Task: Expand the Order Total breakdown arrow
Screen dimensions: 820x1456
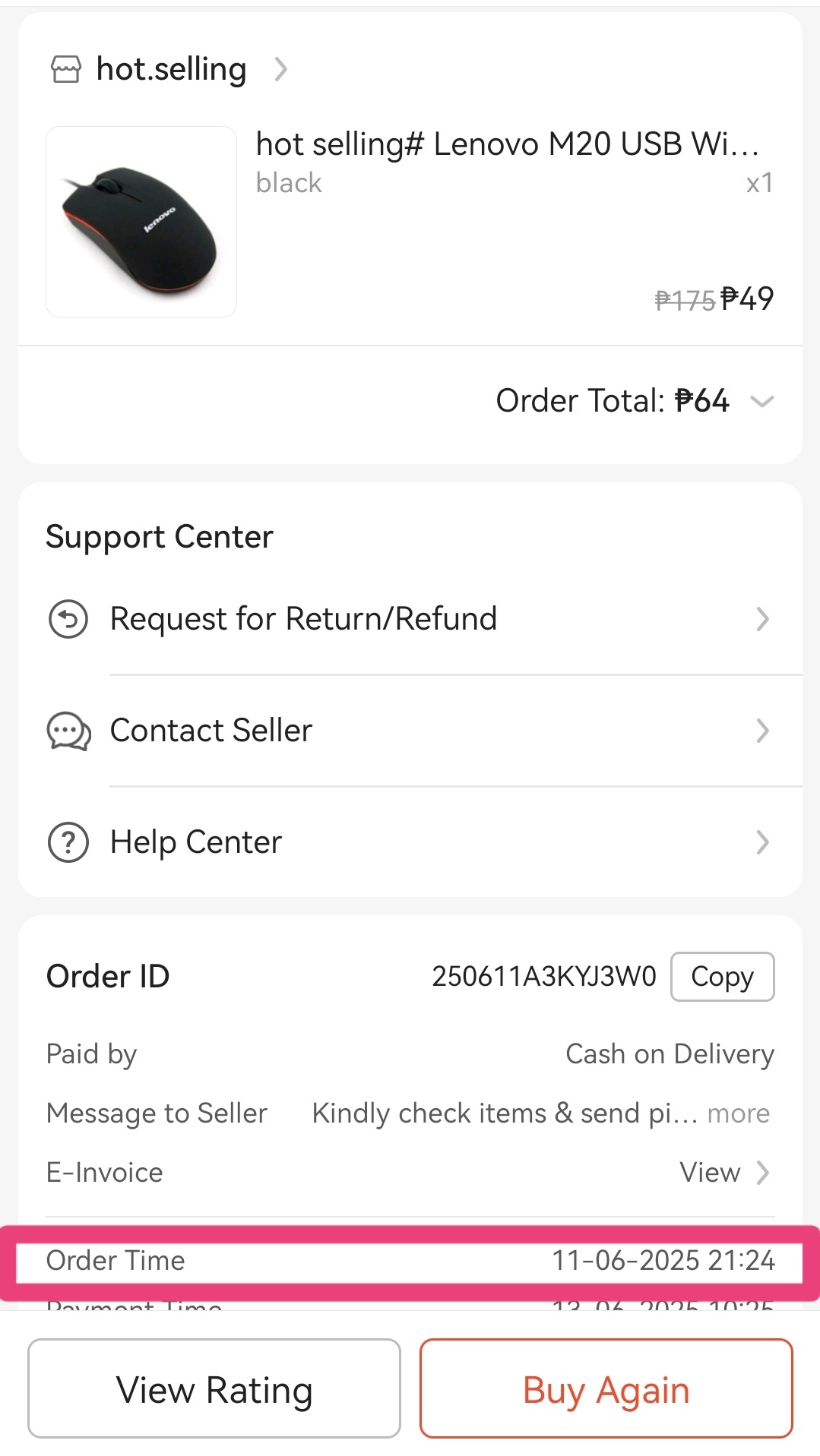Action: click(x=761, y=401)
